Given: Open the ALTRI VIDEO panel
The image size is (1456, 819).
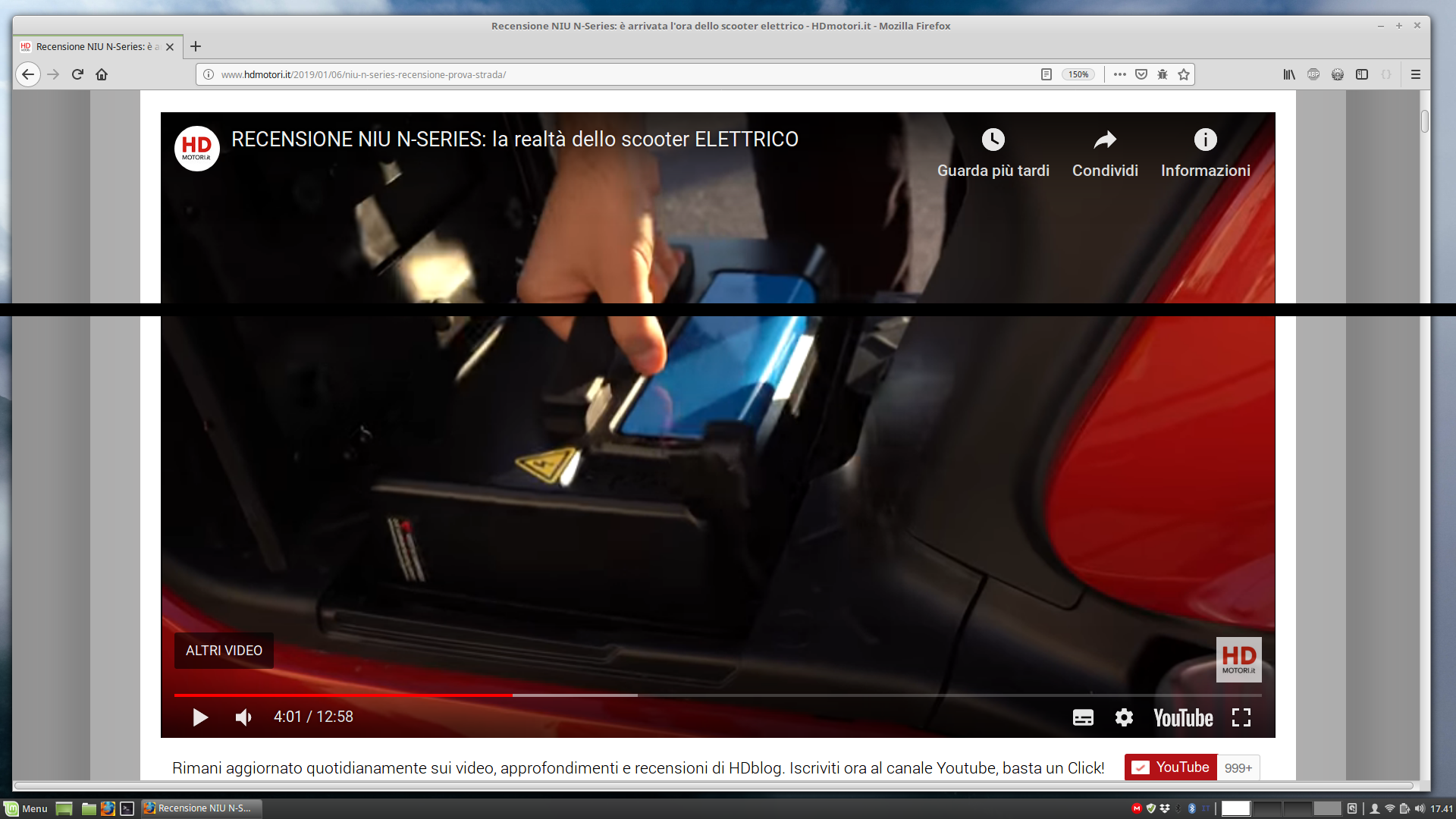Looking at the screenshot, I should 224,651.
